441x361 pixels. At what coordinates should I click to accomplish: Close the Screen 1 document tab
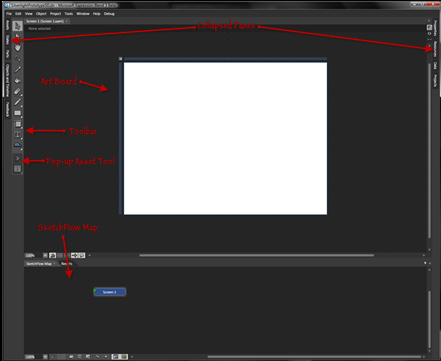click(x=66, y=21)
